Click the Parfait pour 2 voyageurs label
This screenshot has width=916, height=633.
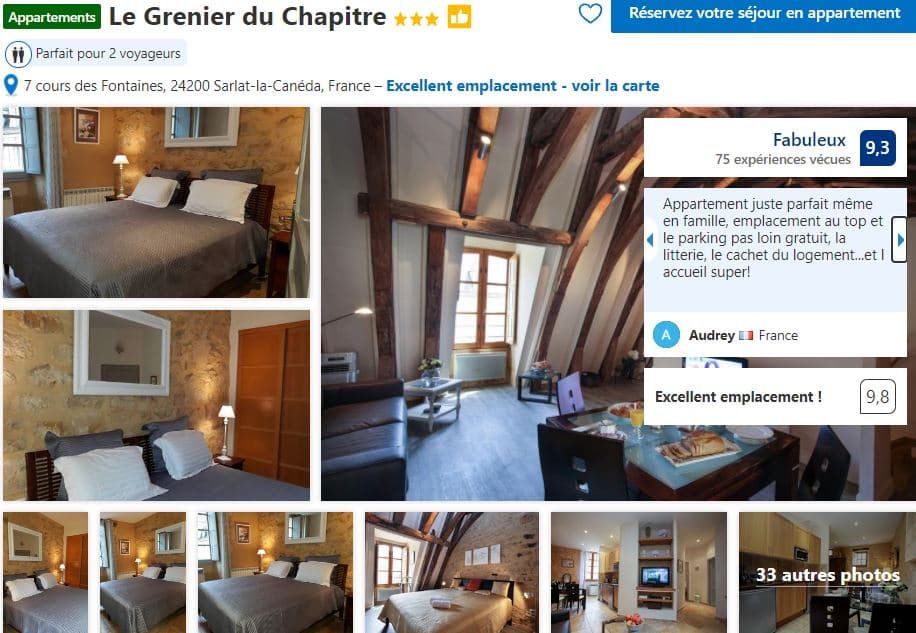pyautogui.click(x=108, y=54)
